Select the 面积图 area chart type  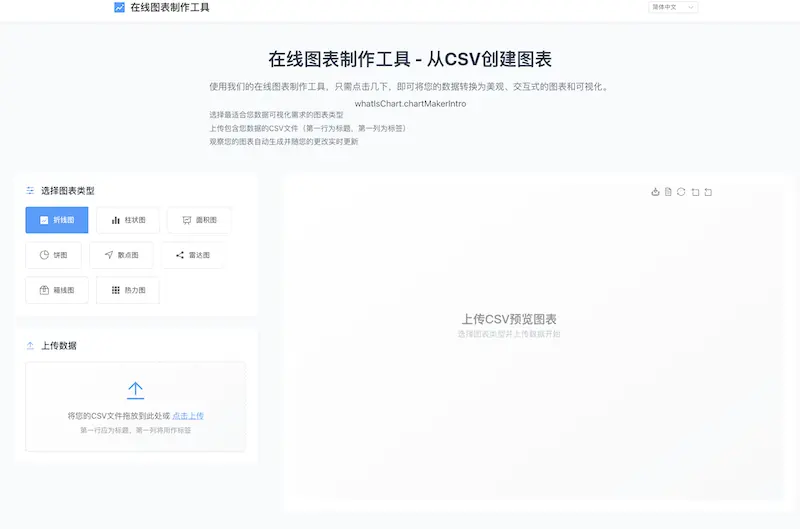[199, 220]
